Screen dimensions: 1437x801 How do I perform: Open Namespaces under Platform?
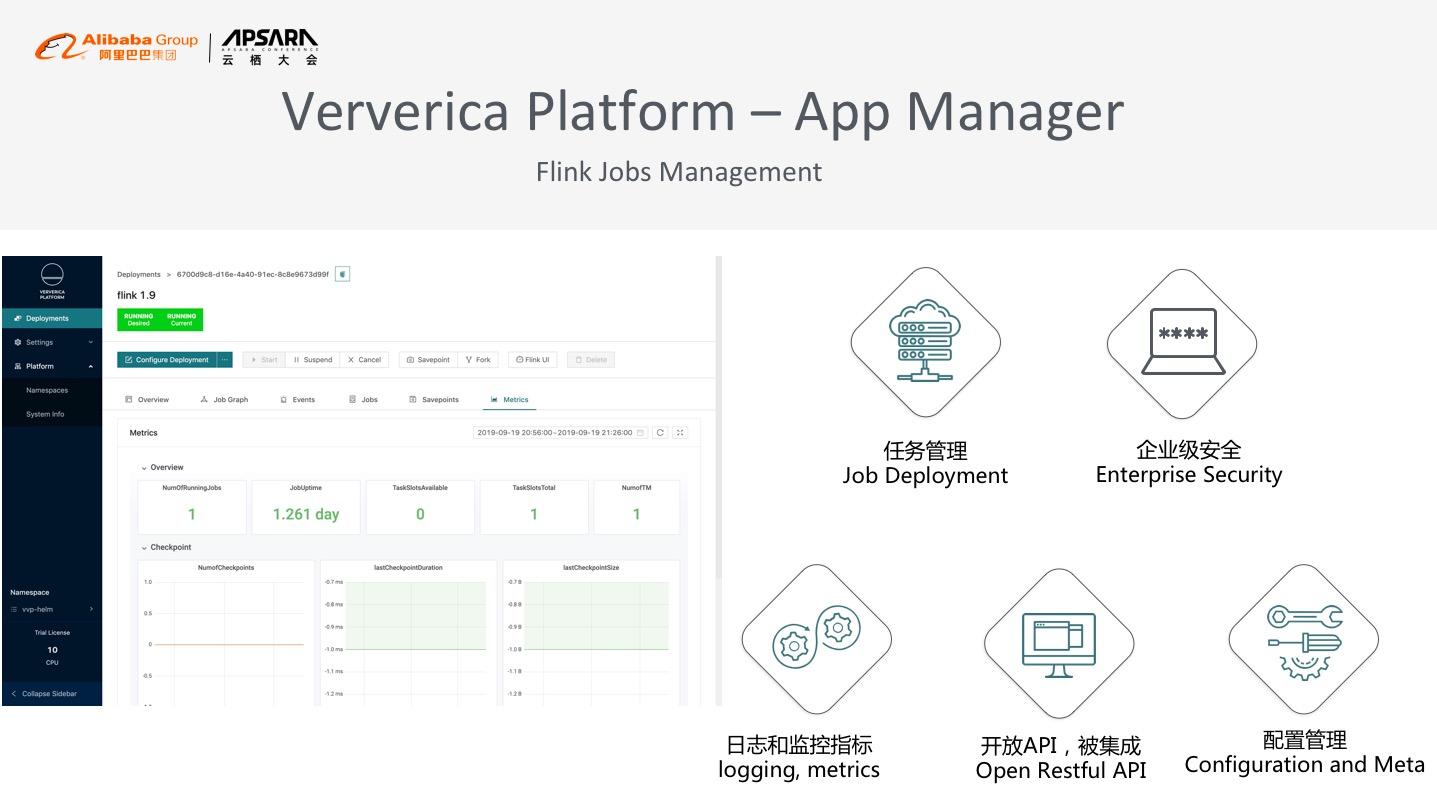pyautogui.click(x=47, y=390)
